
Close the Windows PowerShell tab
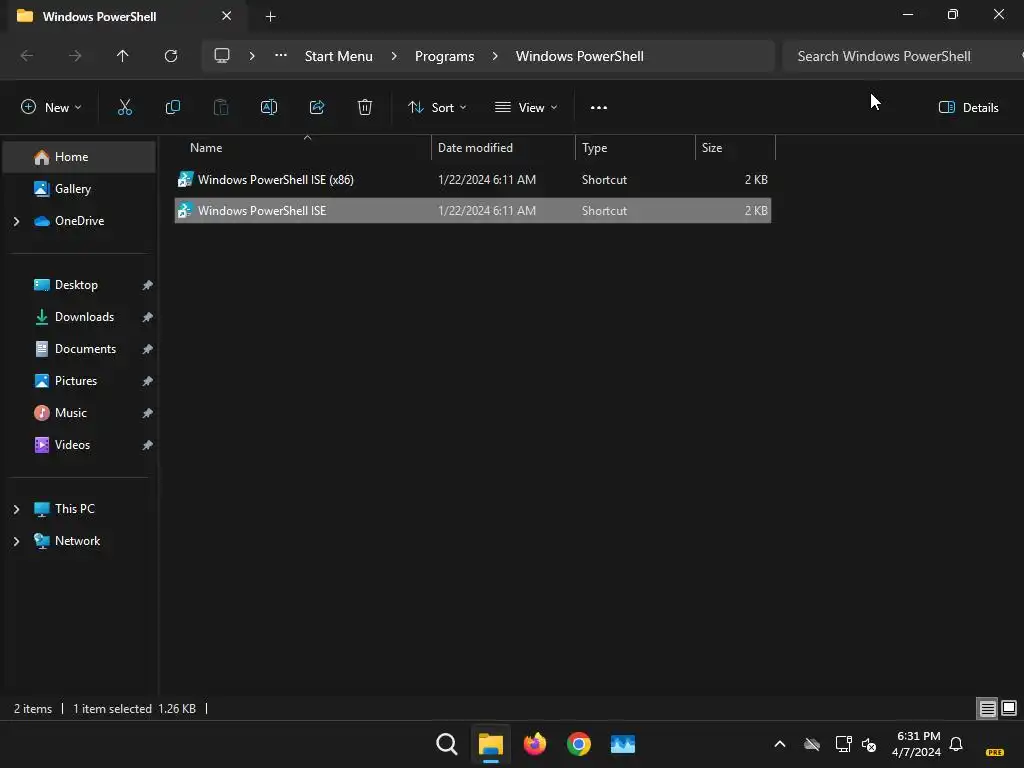[227, 16]
